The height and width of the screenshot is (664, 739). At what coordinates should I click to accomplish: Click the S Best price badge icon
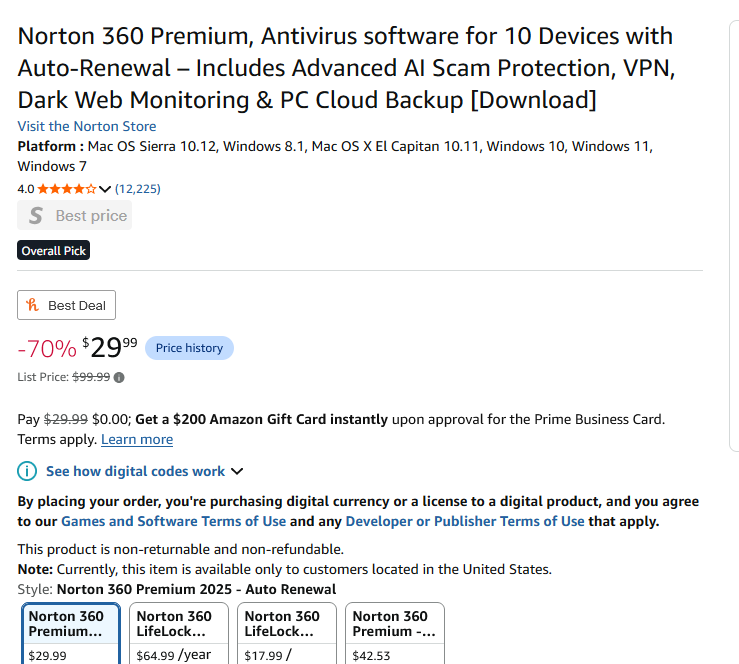point(36,215)
